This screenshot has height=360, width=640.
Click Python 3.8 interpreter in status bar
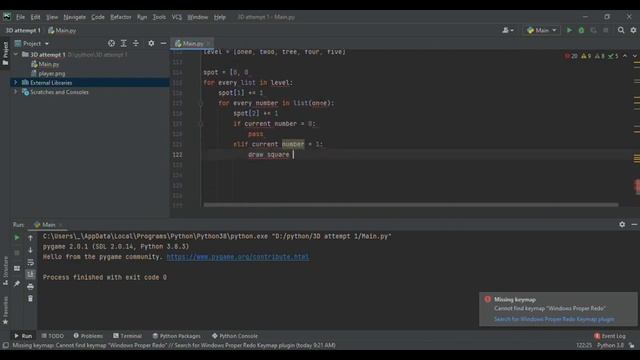pos(610,345)
